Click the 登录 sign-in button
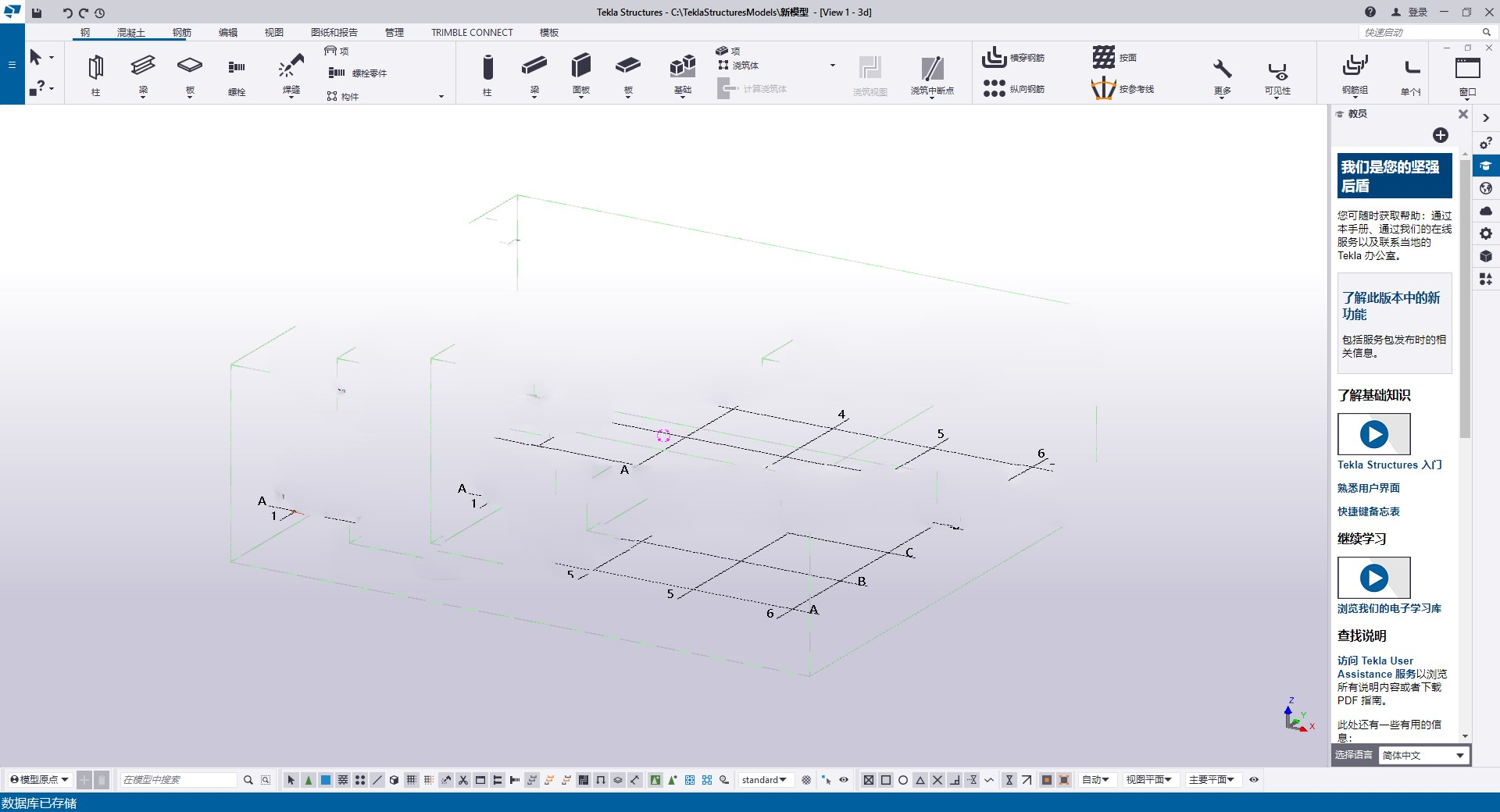This screenshot has width=1500, height=812. click(x=1409, y=12)
